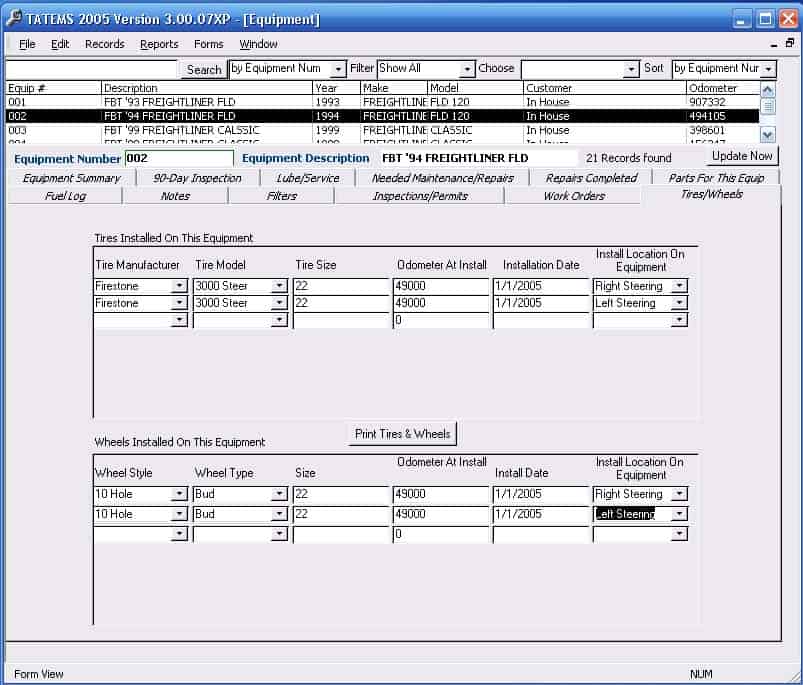Click second wheel row Install Date field
803x685 pixels.
point(541,514)
